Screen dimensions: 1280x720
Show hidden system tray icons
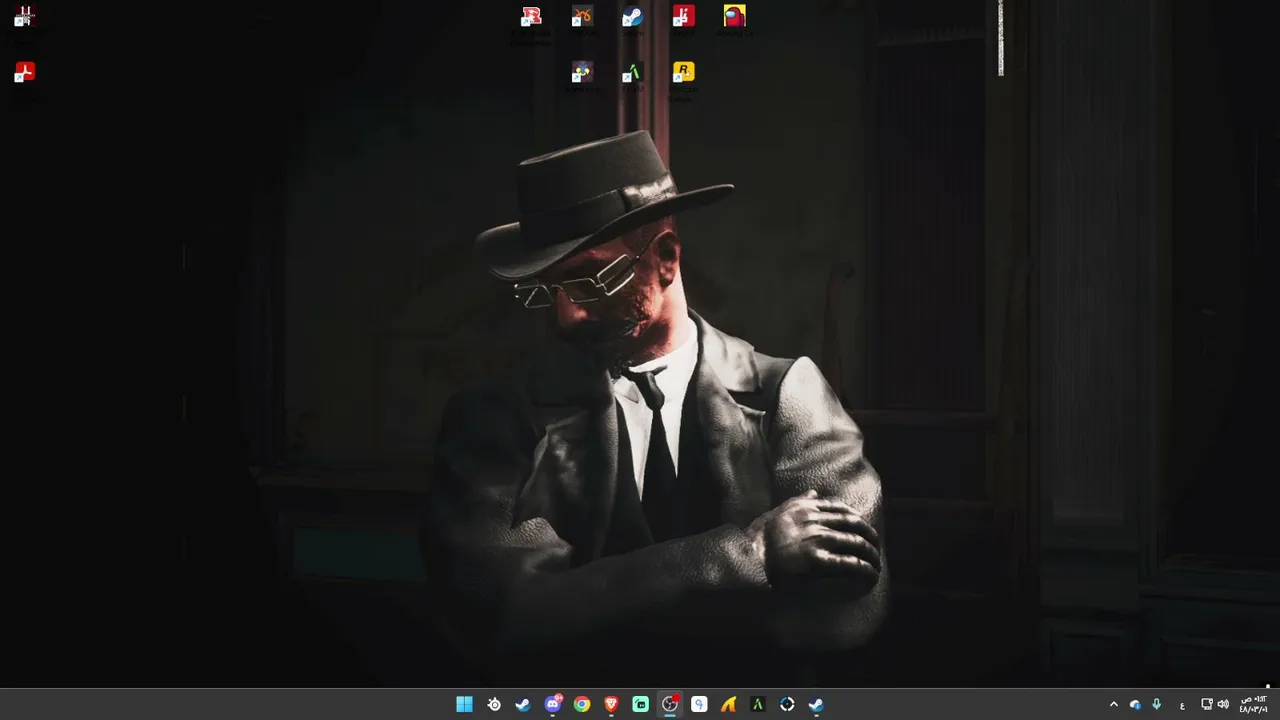tap(1113, 704)
